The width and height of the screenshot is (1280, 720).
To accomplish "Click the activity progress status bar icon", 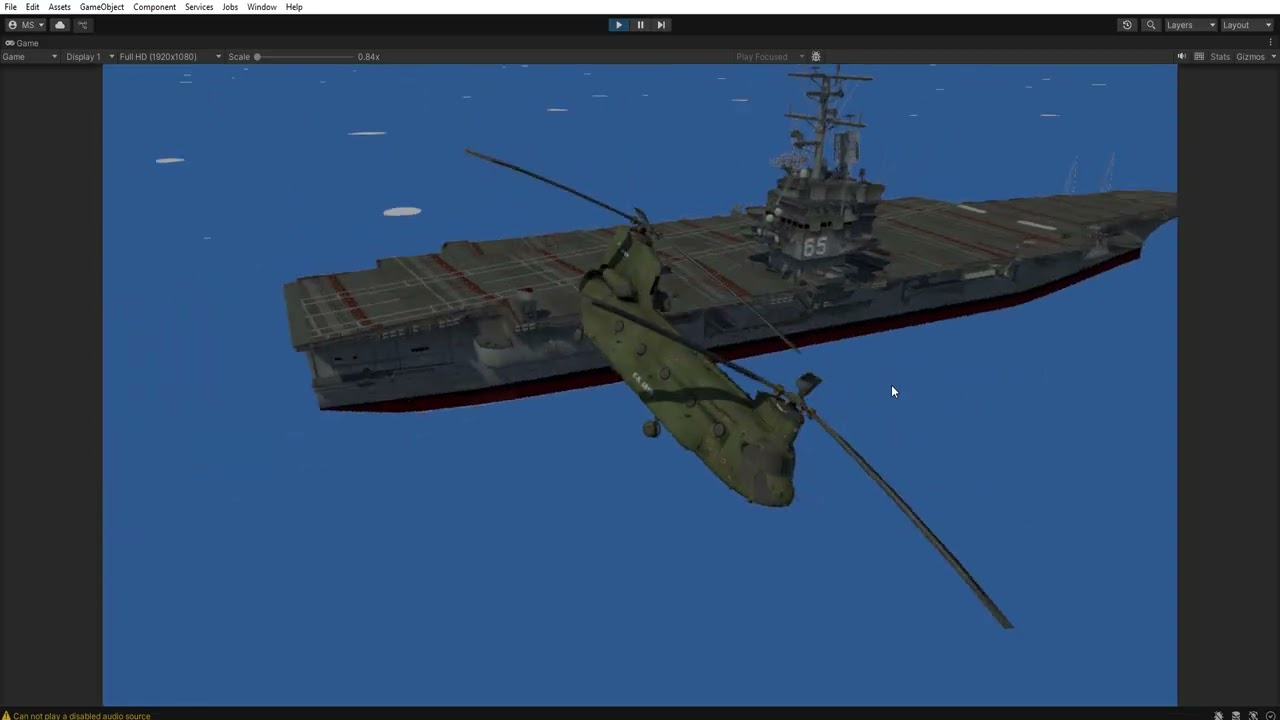I will [1270, 715].
